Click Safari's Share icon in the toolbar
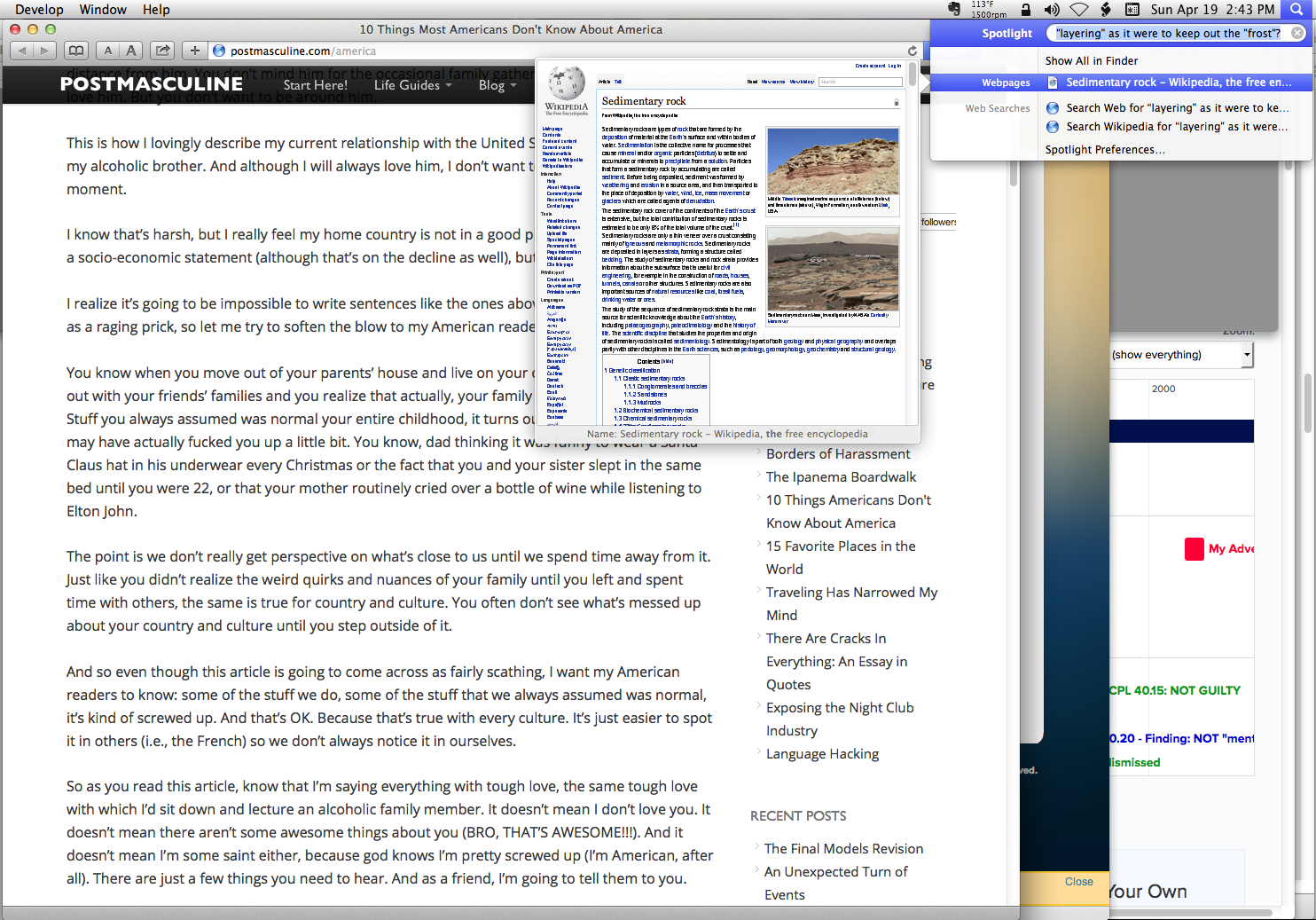The width and height of the screenshot is (1316, 920). (162, 51)
